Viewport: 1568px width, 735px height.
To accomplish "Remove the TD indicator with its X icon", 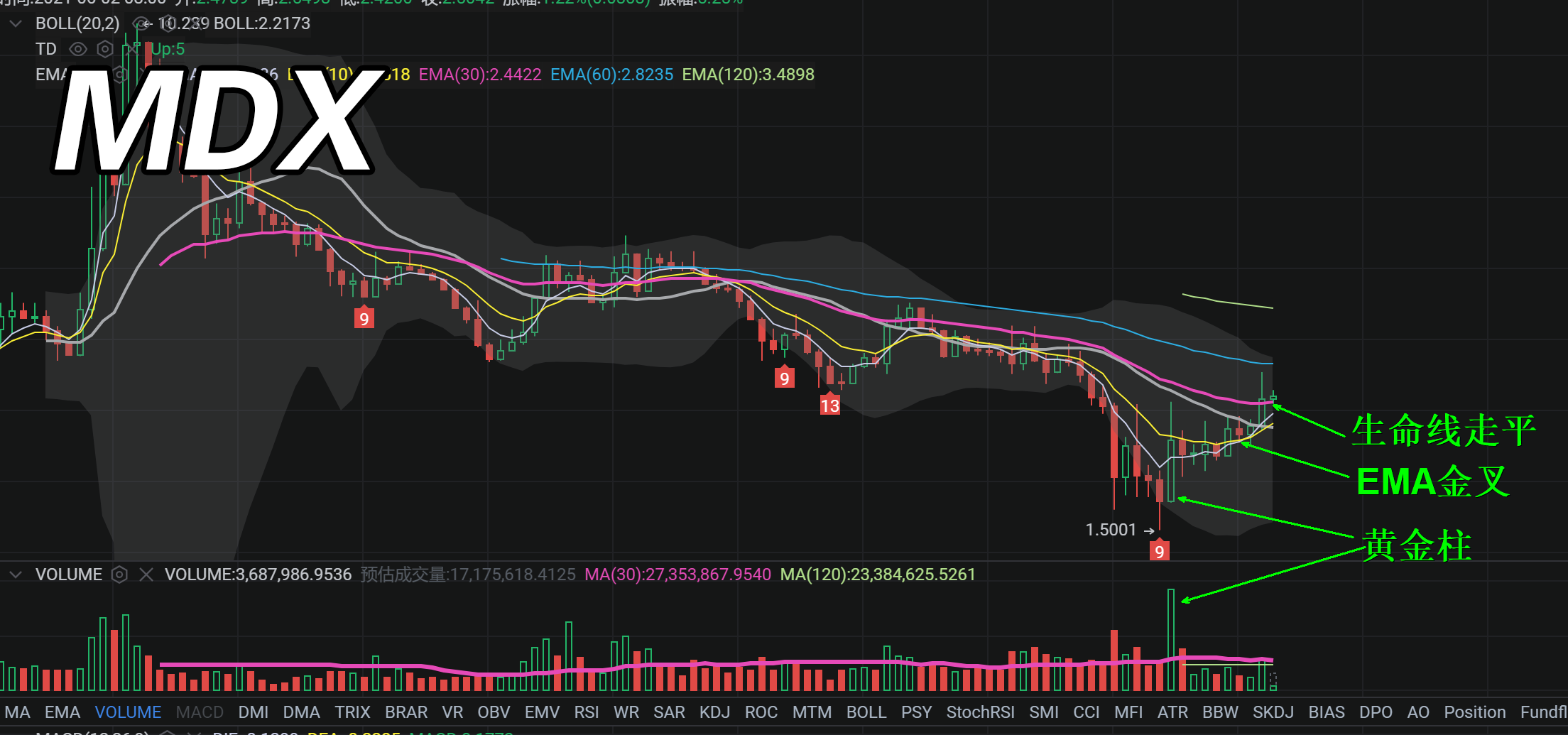I will [131, 49].
